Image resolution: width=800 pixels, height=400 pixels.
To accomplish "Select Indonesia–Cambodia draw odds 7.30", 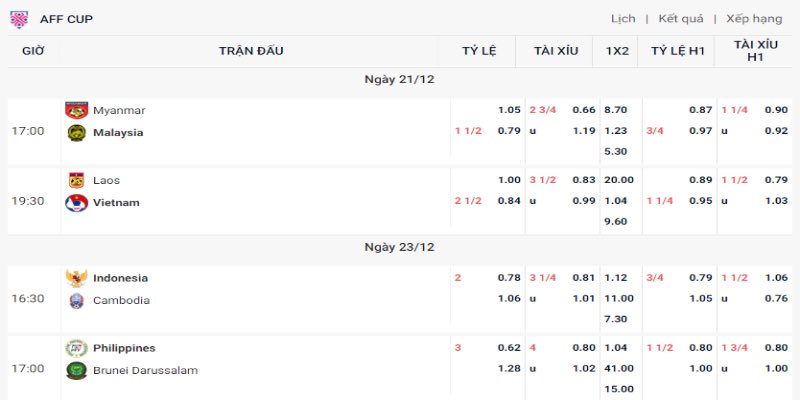I will pyautogui.click(x=616, y=318).
